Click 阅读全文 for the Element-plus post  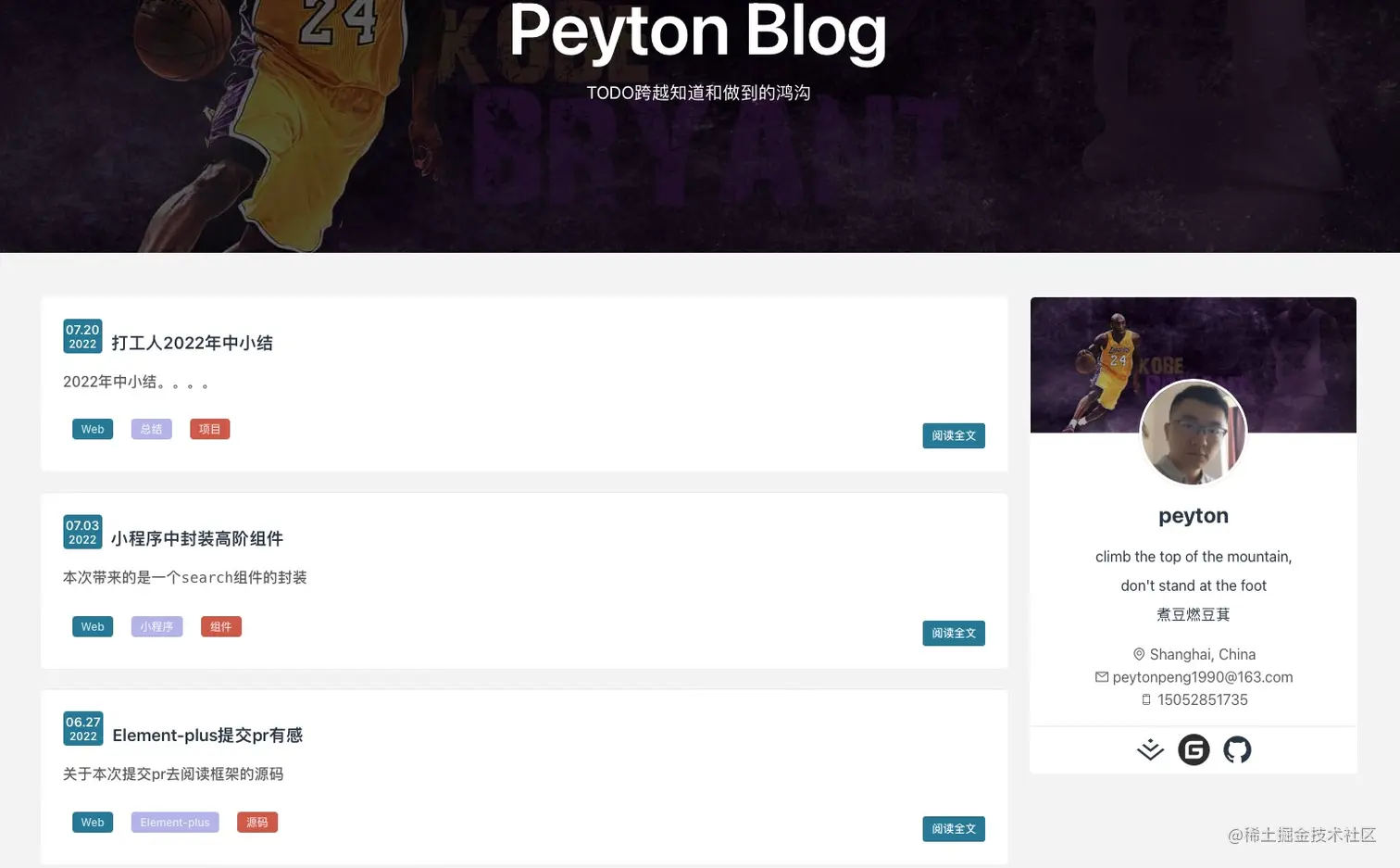pos(954,829)
